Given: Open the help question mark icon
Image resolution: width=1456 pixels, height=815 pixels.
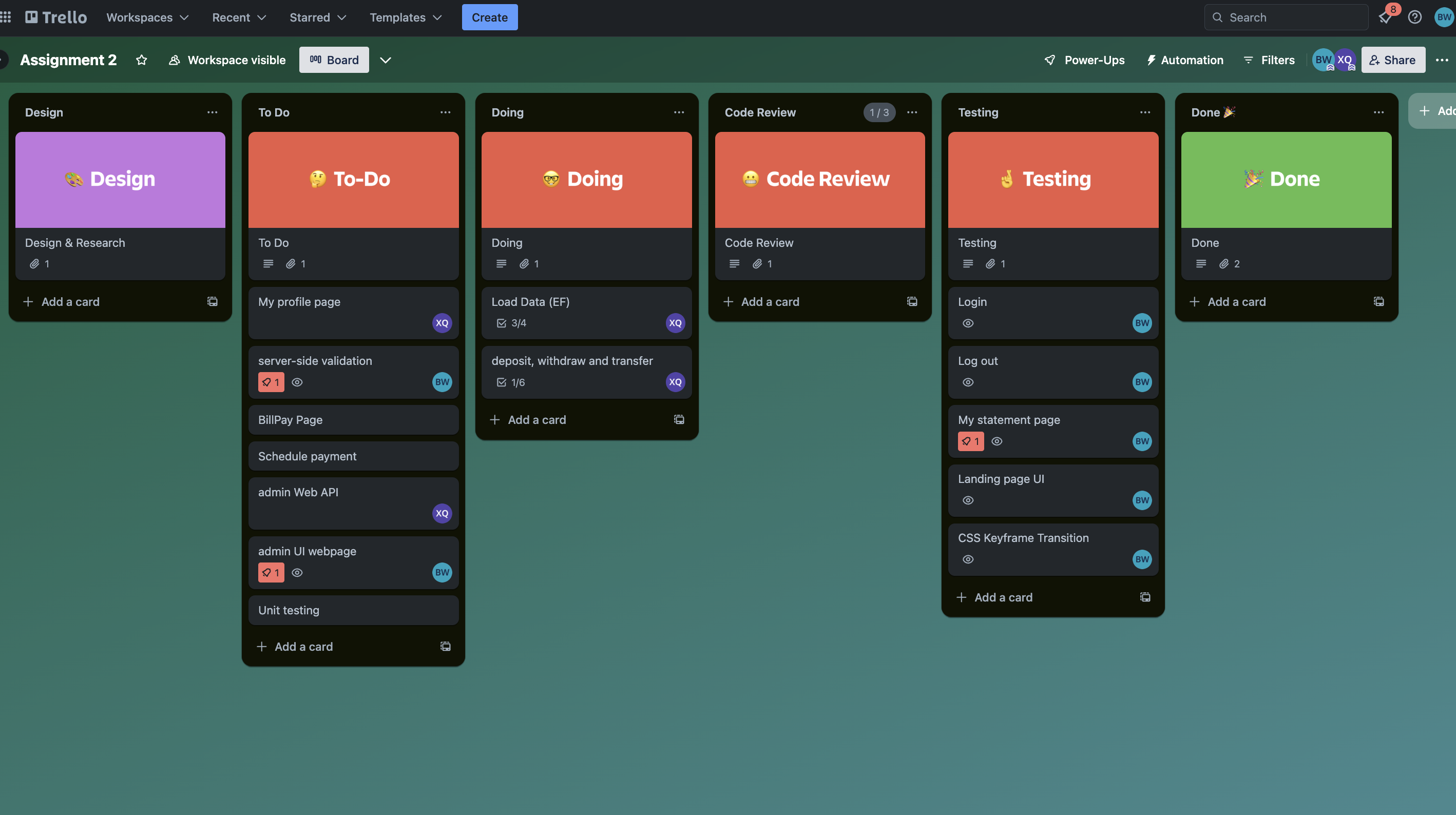Looking at the screenshot, I should [x=1415, y=17].
